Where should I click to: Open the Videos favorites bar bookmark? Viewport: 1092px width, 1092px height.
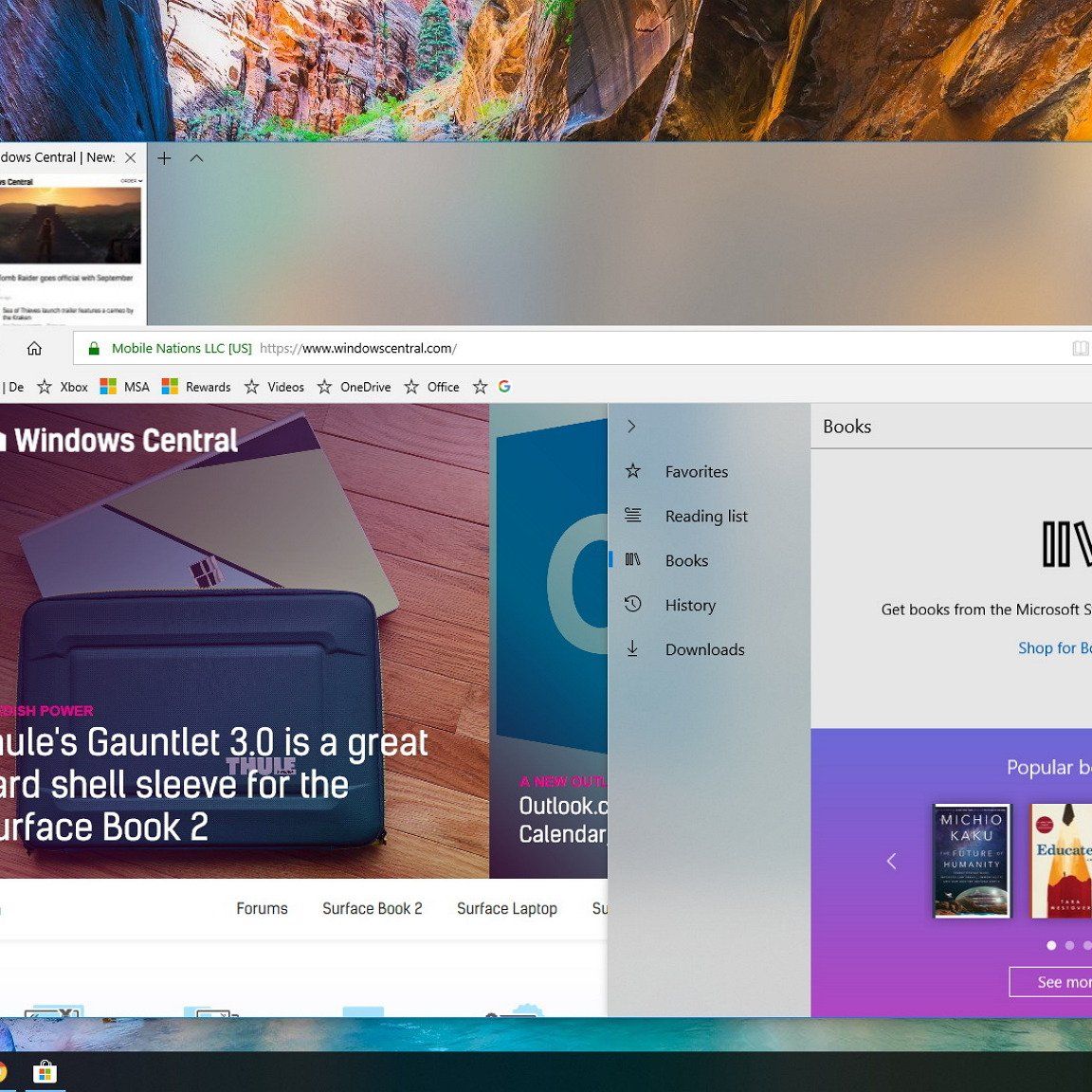click(274, 387)
